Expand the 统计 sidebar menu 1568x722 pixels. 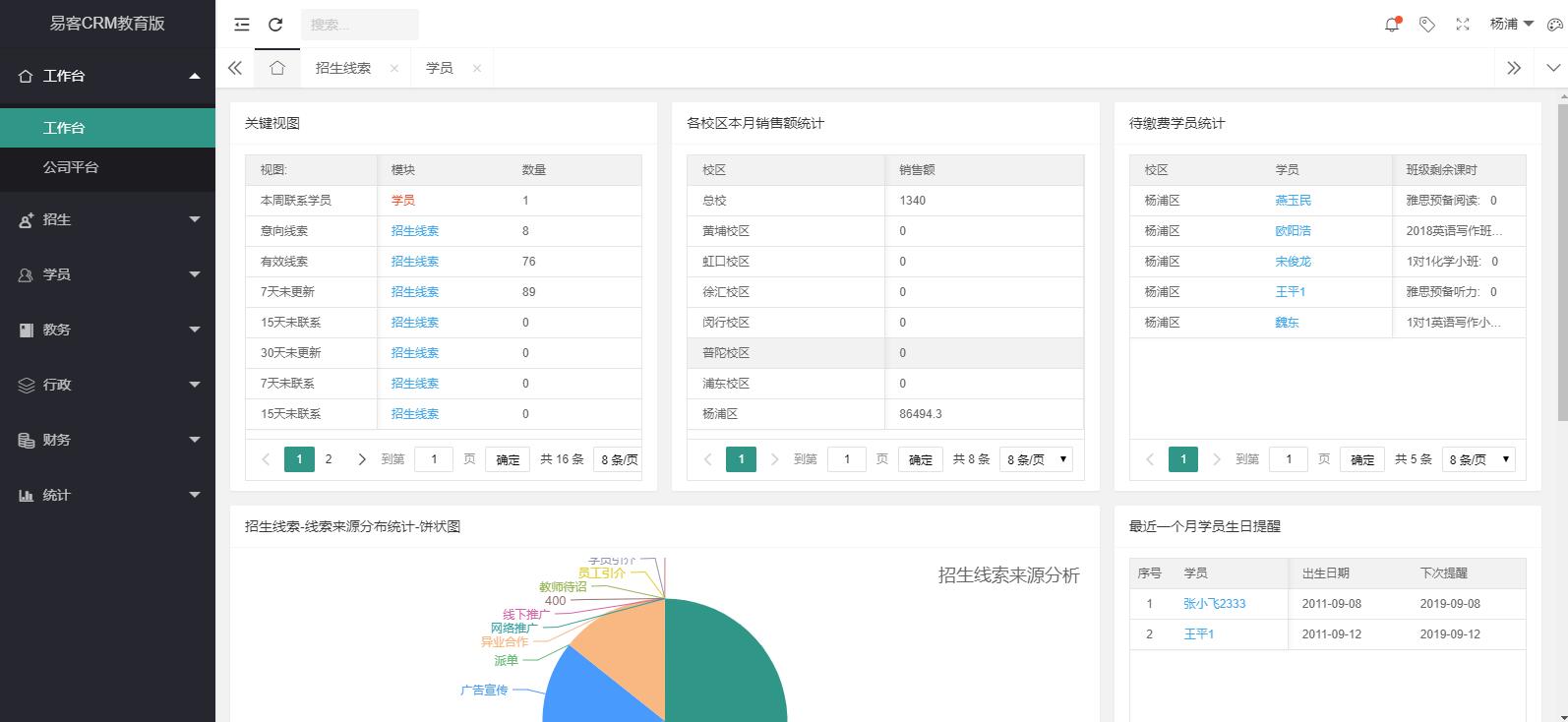coord(107,495)
